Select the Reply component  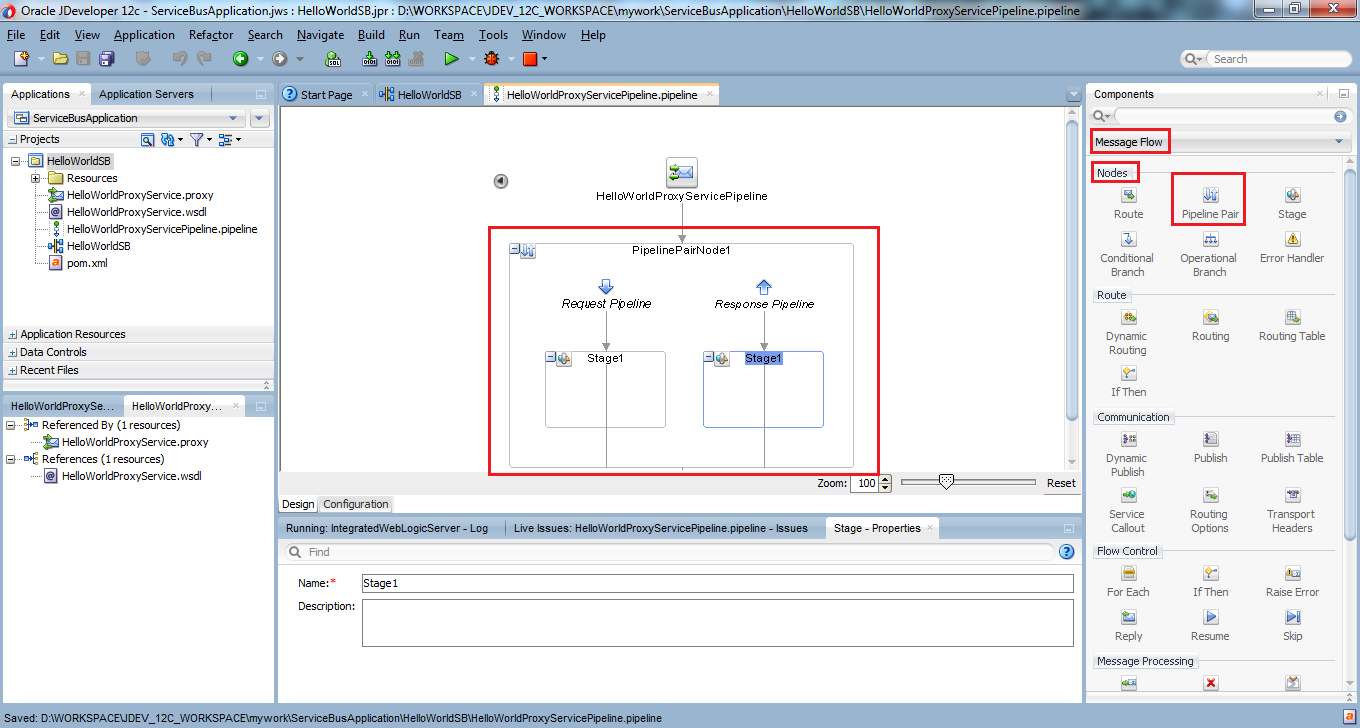coord(1128,626)
